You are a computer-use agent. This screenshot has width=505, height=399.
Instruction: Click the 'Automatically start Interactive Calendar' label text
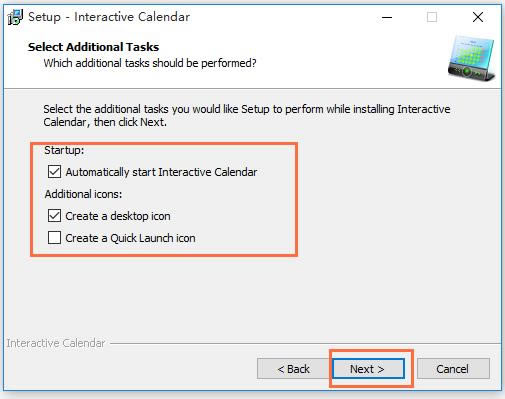click(161, 172)
